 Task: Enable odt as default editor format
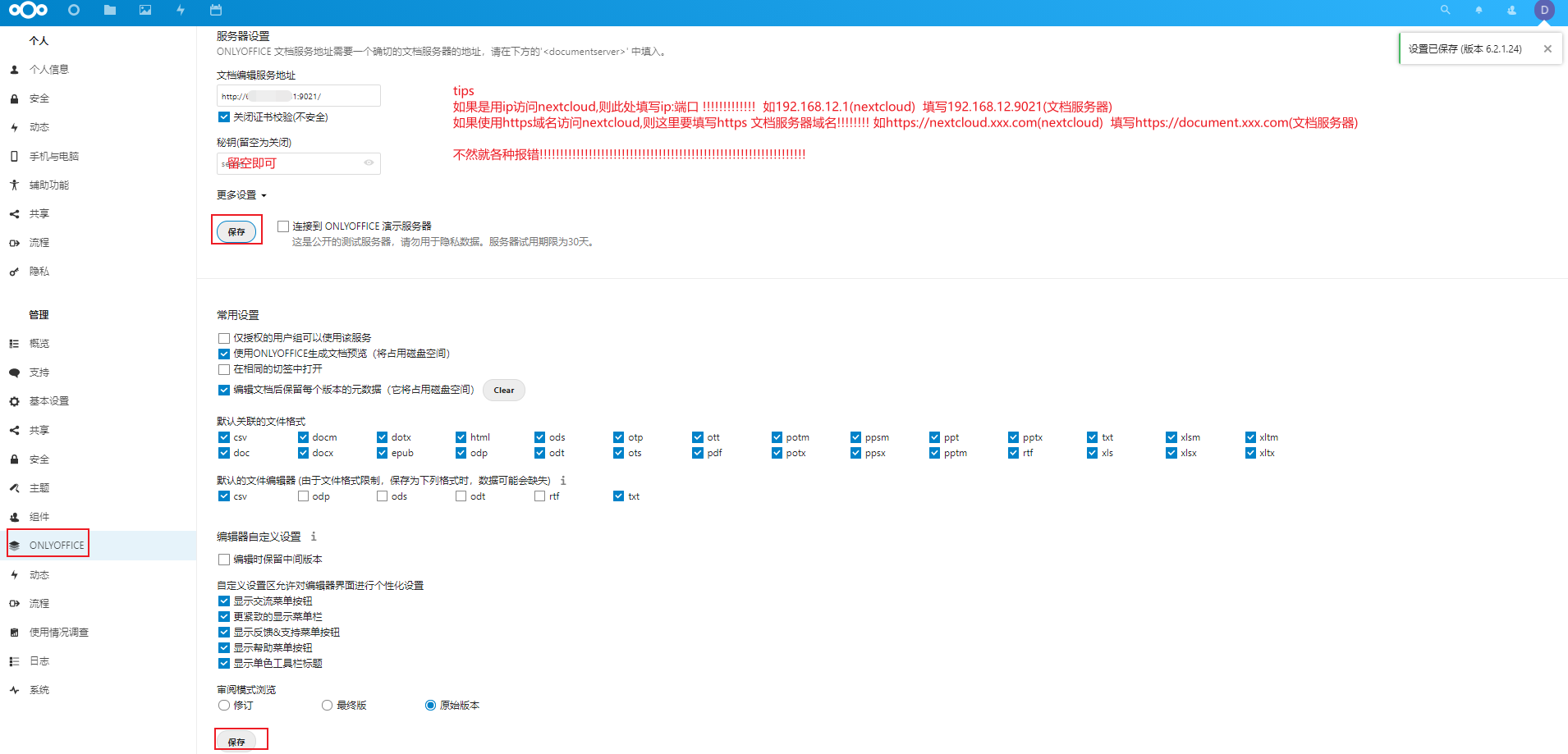(x=461, y=496)
